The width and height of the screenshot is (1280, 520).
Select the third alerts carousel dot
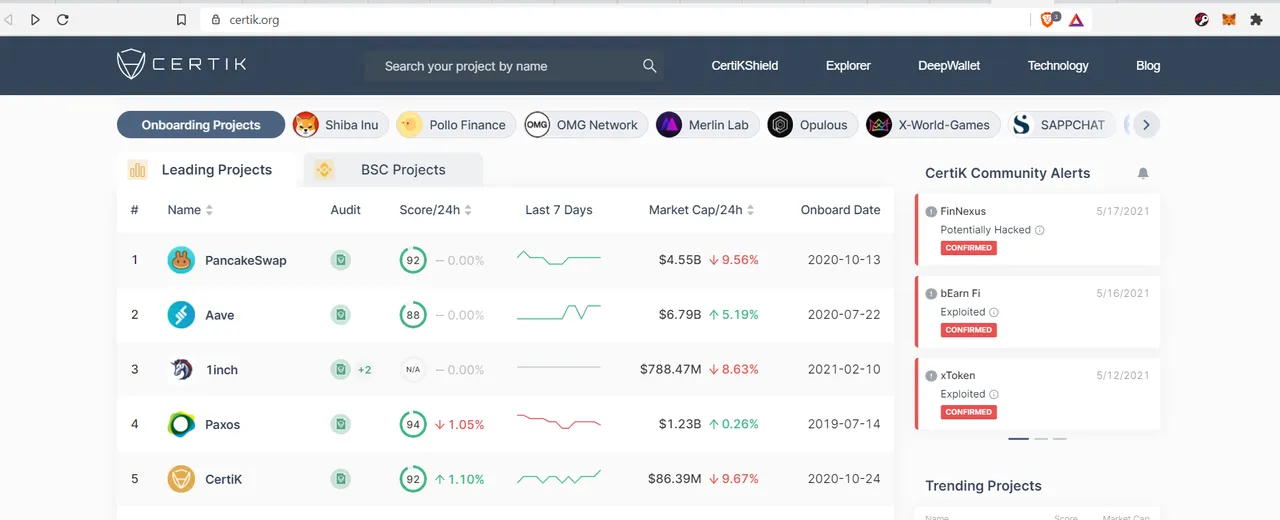tap(1060, 439)
